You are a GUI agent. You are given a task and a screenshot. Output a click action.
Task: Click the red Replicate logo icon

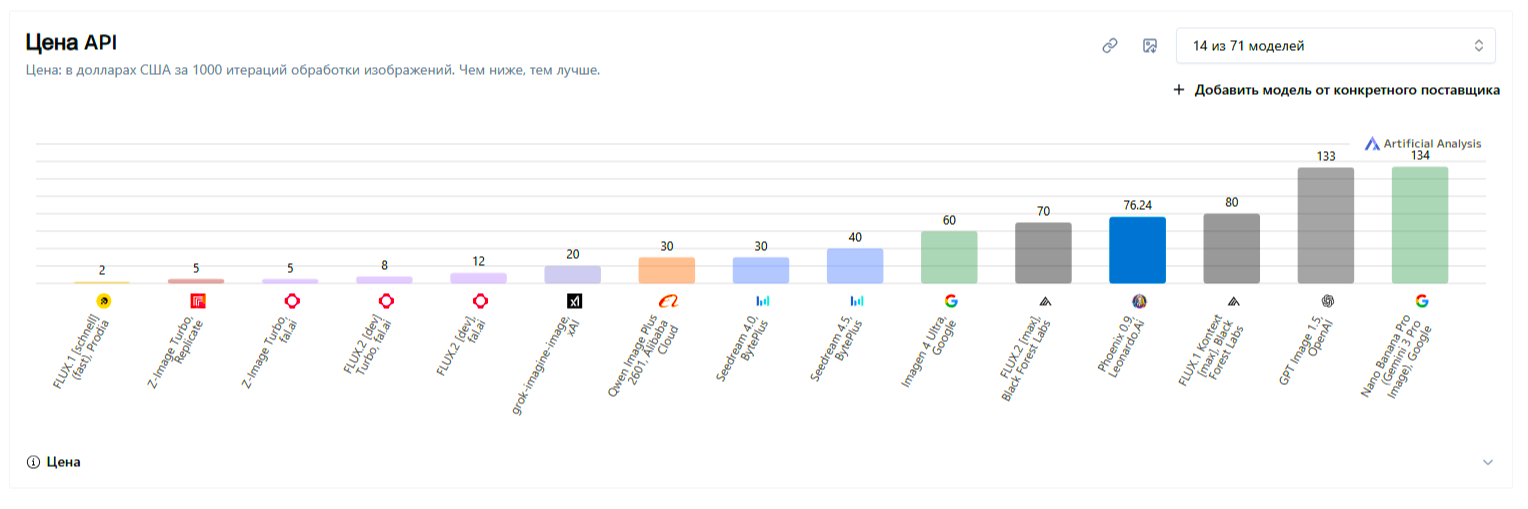point(197,300)
